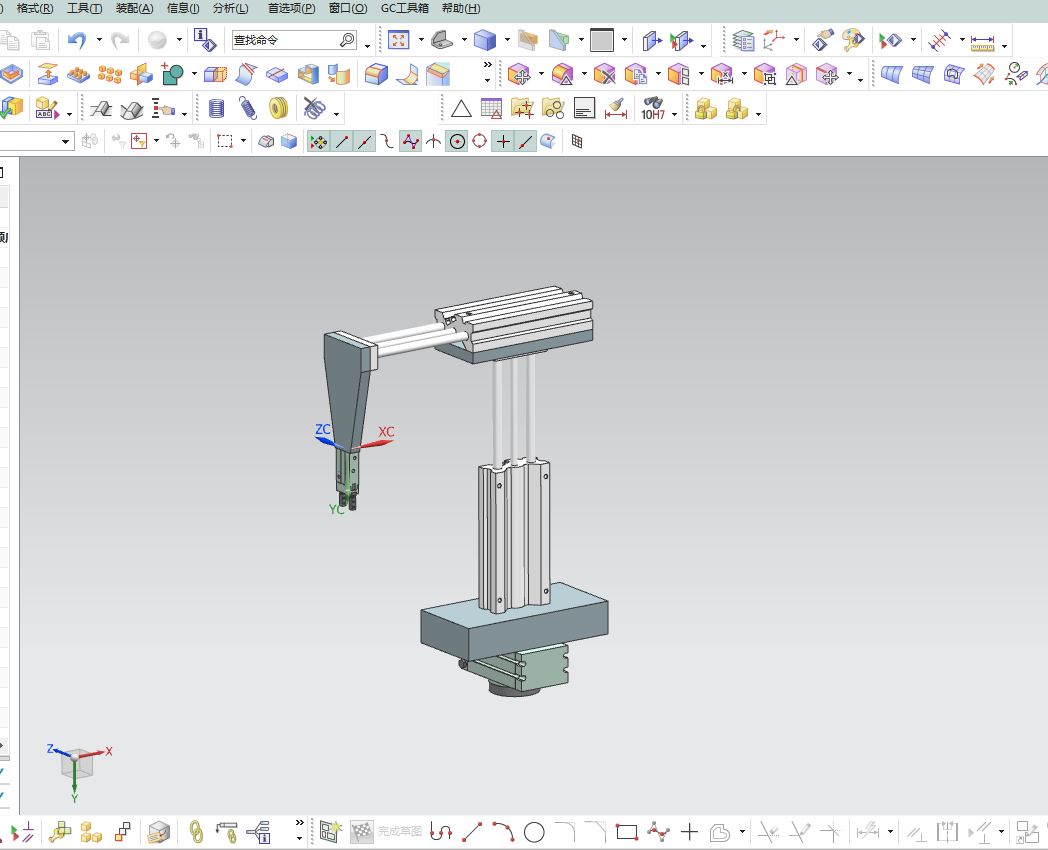The image size is (1048, 850).
Task: Select the sketch line tool
Action: [472, 832]
